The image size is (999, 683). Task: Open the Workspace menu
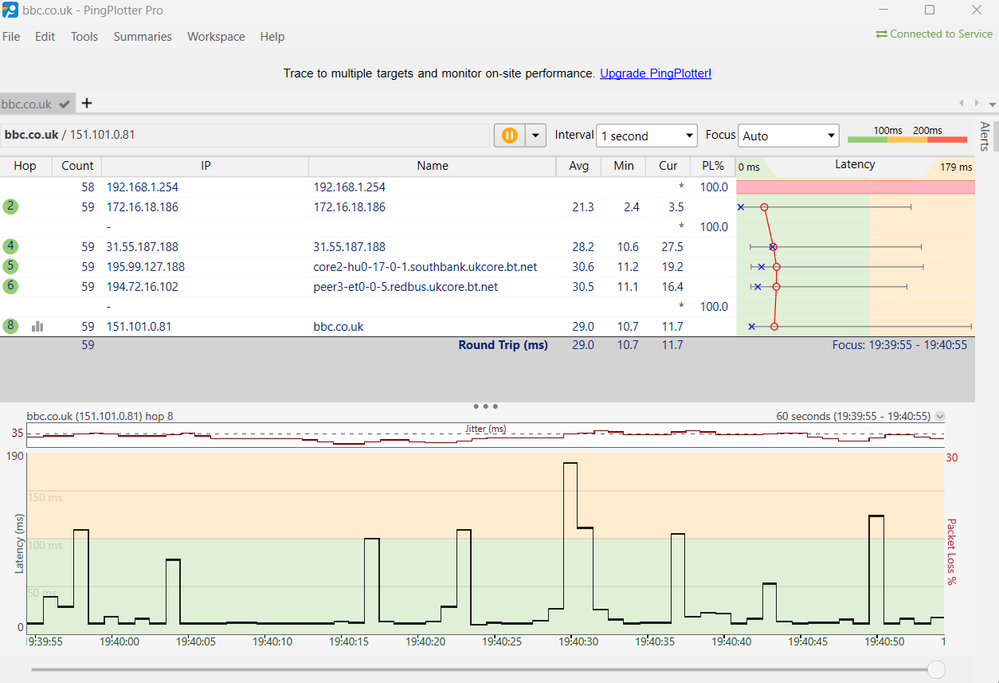tap(216, 37)
